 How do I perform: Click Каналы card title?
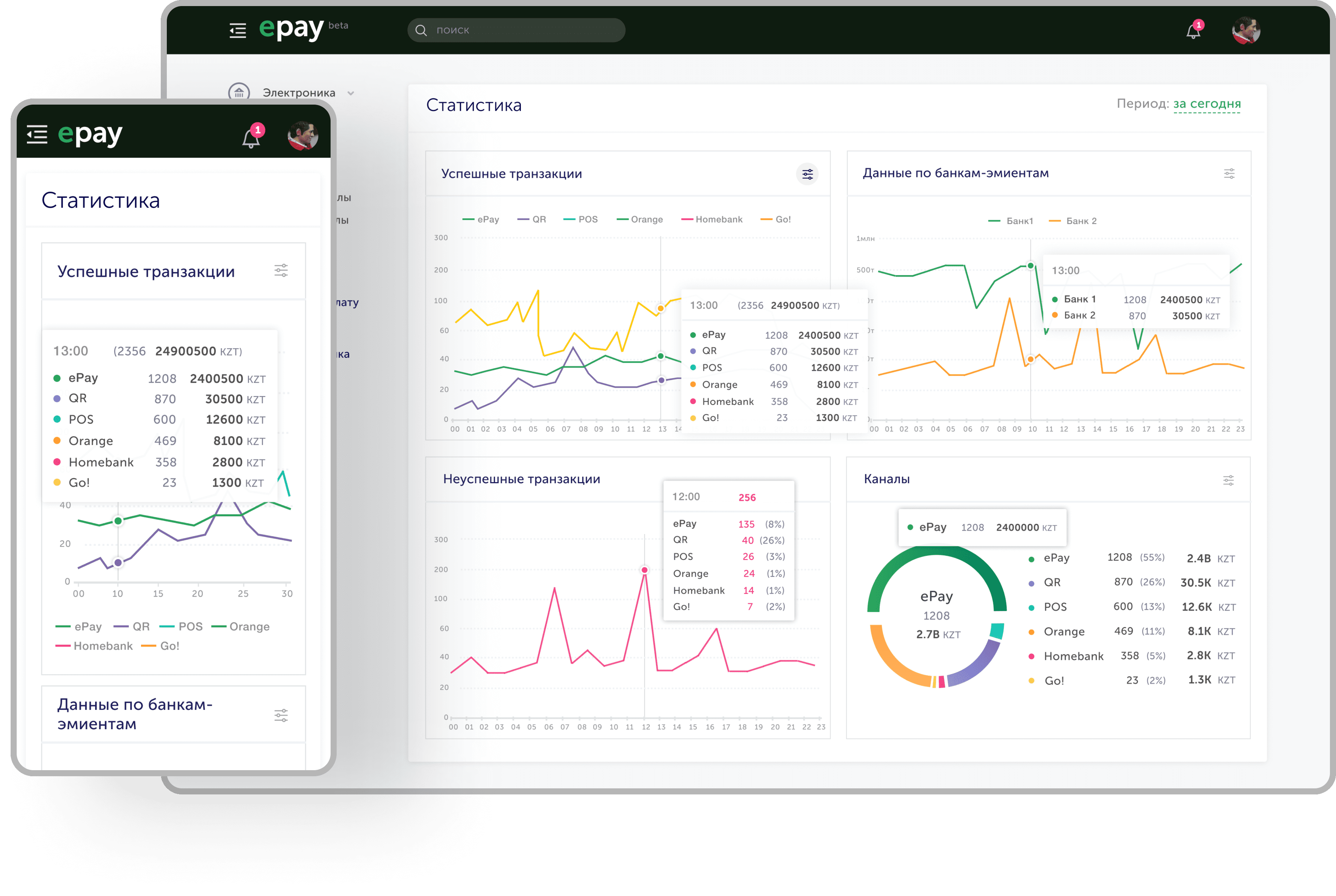click(x=887, y=479)
